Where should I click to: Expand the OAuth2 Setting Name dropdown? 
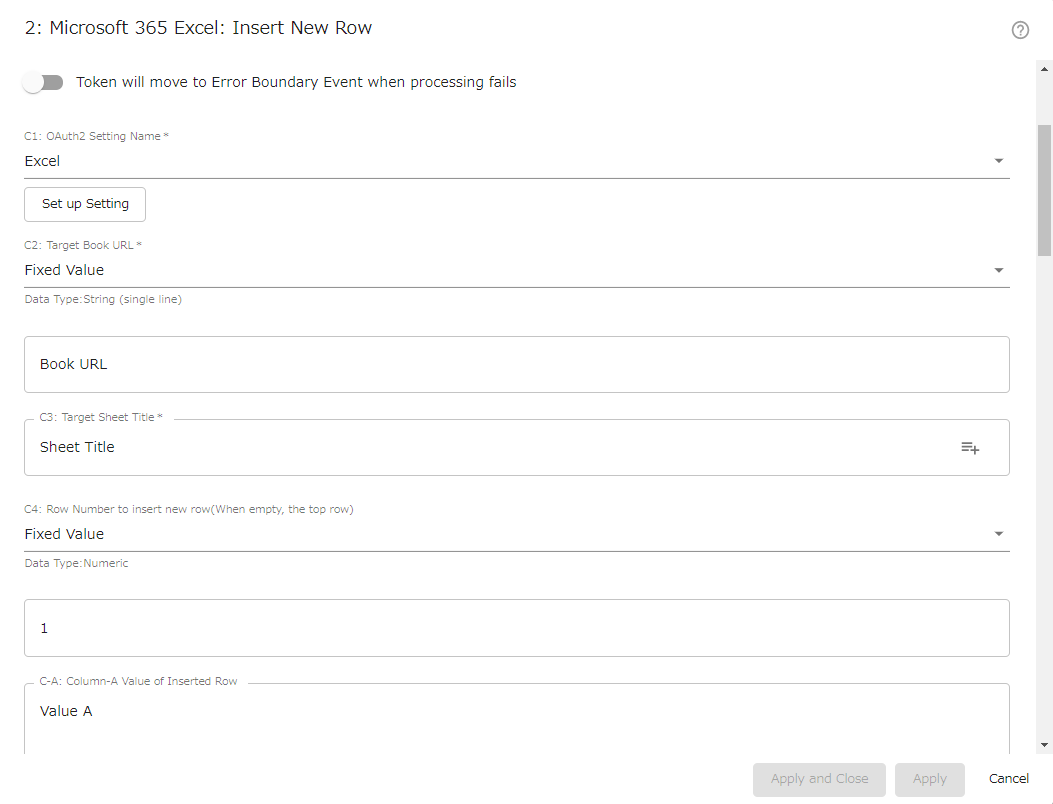click(x=998, y=161)
